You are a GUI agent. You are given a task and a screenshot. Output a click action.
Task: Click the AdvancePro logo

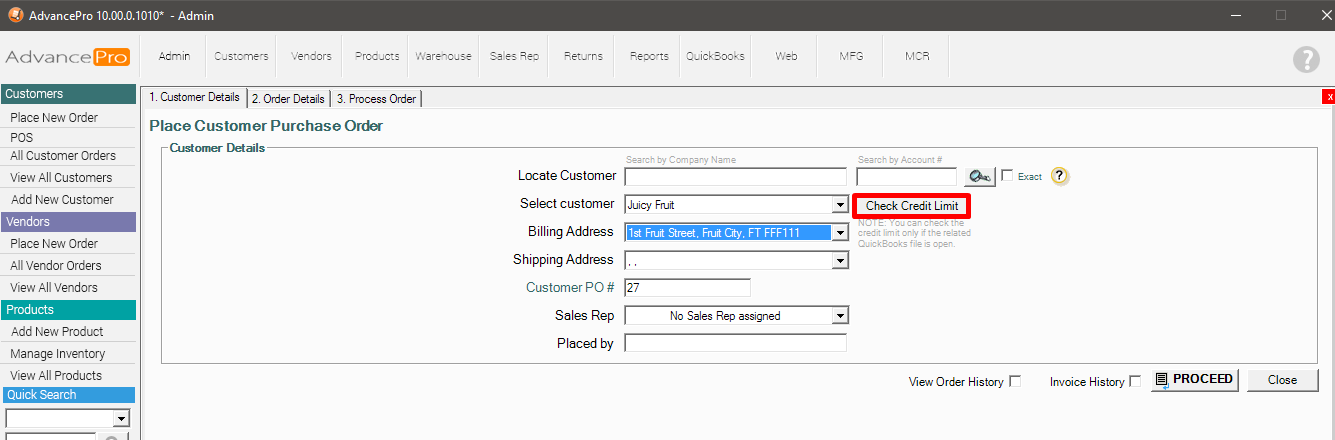coord(67,57)
